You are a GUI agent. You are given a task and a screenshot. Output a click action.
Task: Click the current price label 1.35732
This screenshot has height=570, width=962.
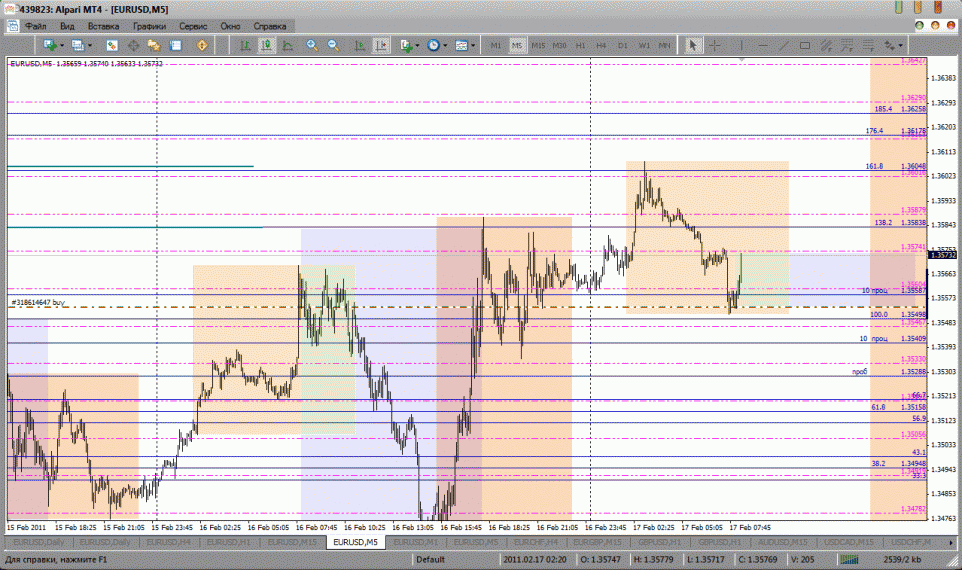pyautogui.click(x=943, y=255)
